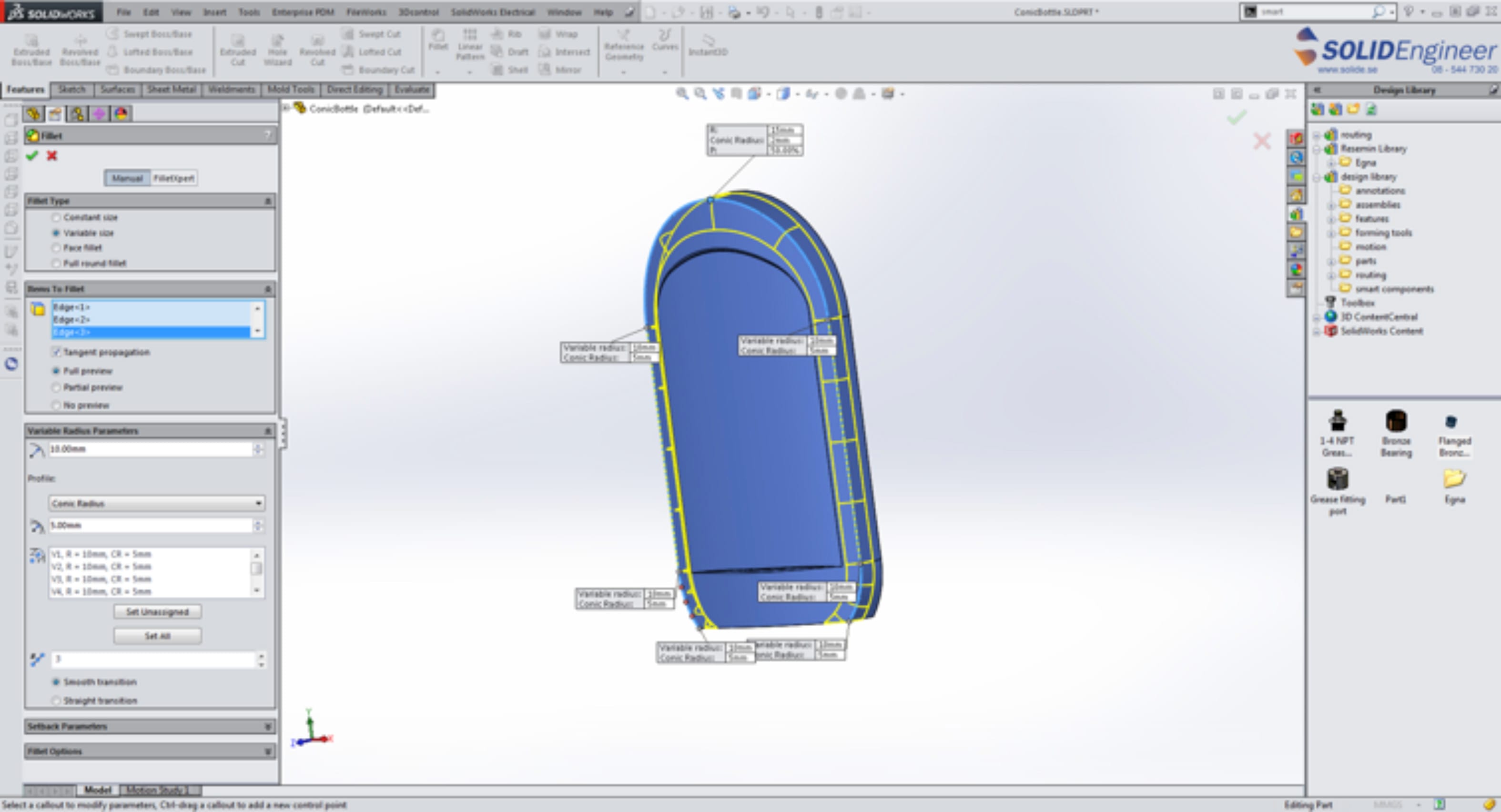Accept fillet with green checkmark
Image resolution: width=1501 pixels, height=812 pixels.
pos(32,156)
